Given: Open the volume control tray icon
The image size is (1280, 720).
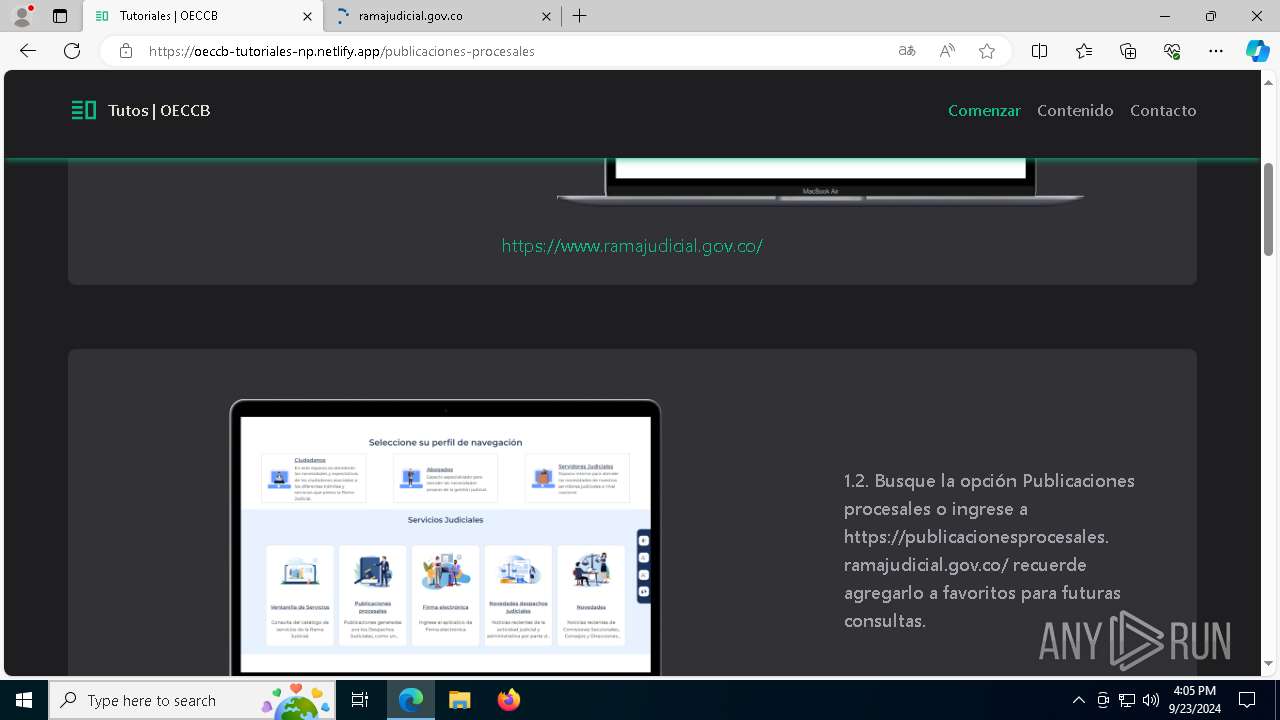Looking at the screenshot, I should 1151,700.
